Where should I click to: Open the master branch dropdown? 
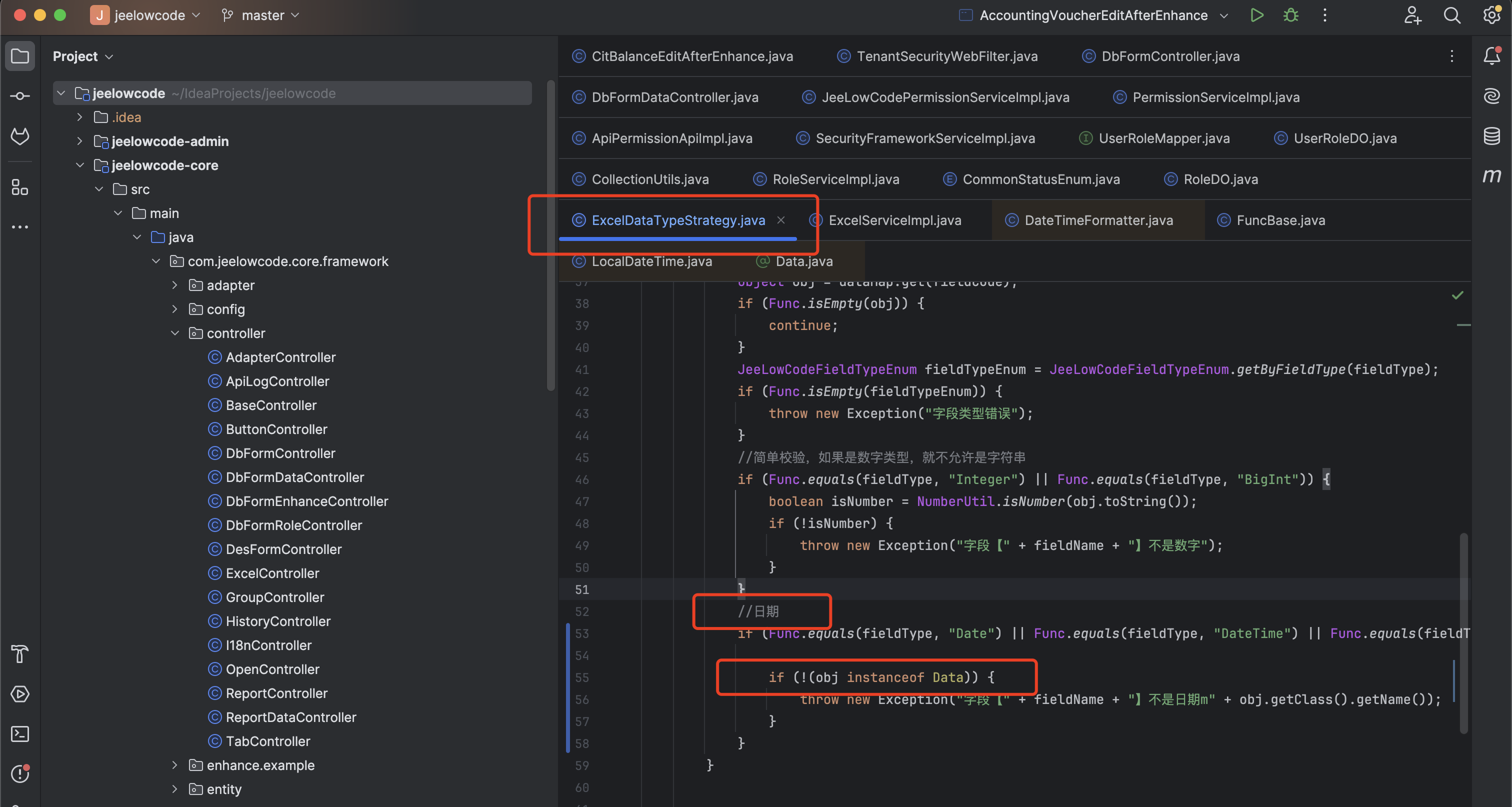tap(262, 15)
